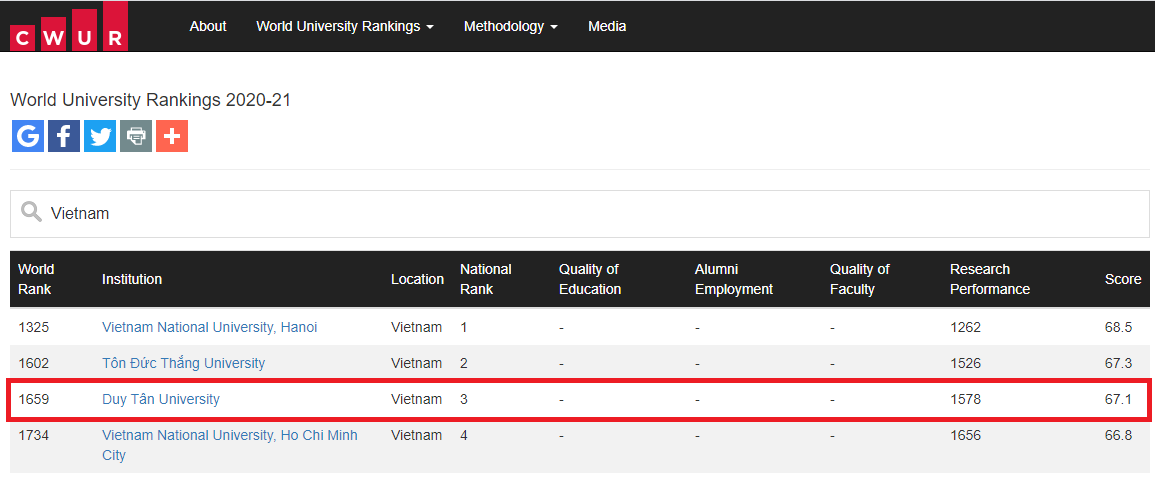Open more sharing options plus icon
Screen dimensions: 1155x478
pyautogui.click(x=172, y=136)
